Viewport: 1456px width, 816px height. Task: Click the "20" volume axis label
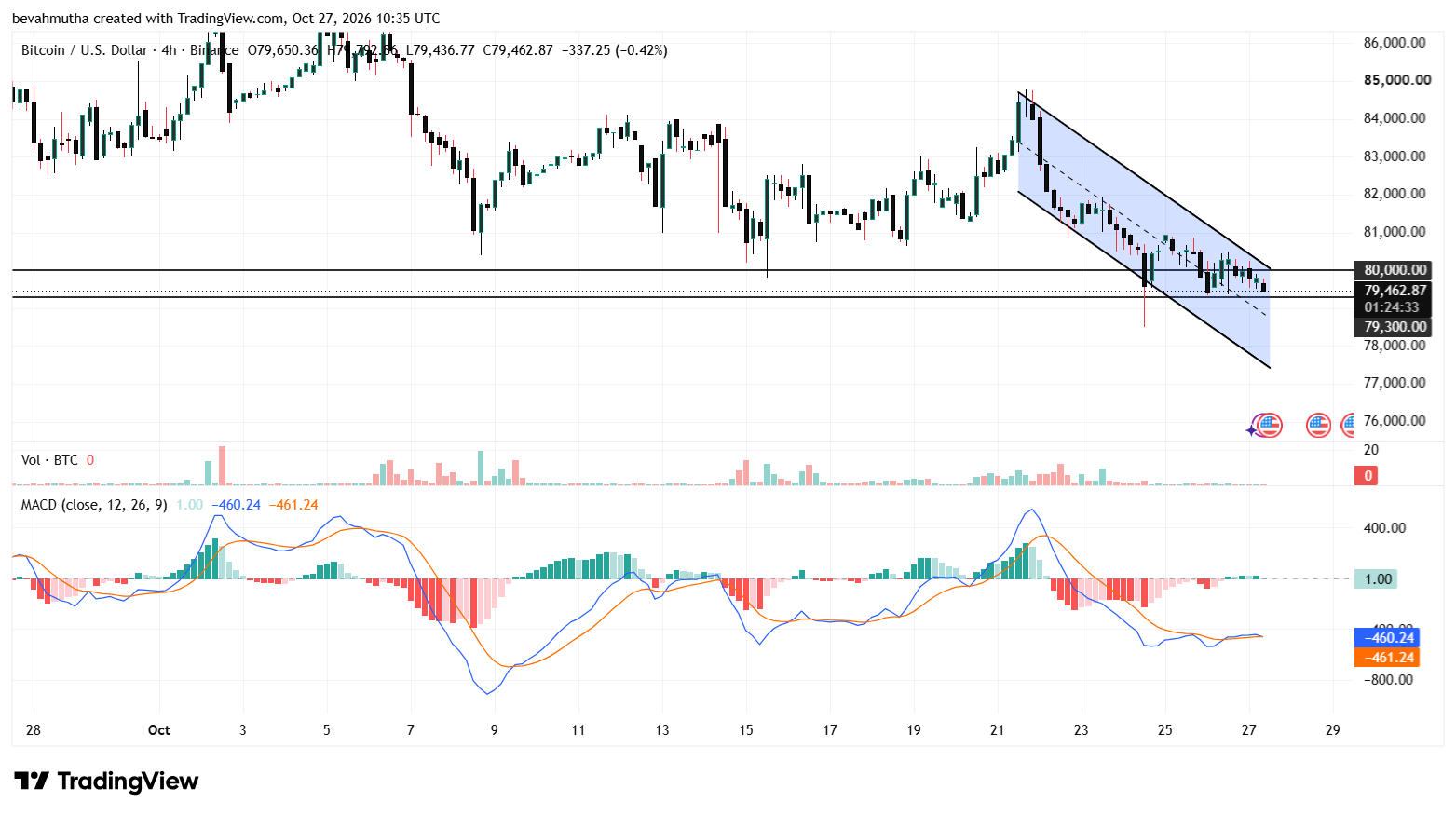1371,450
